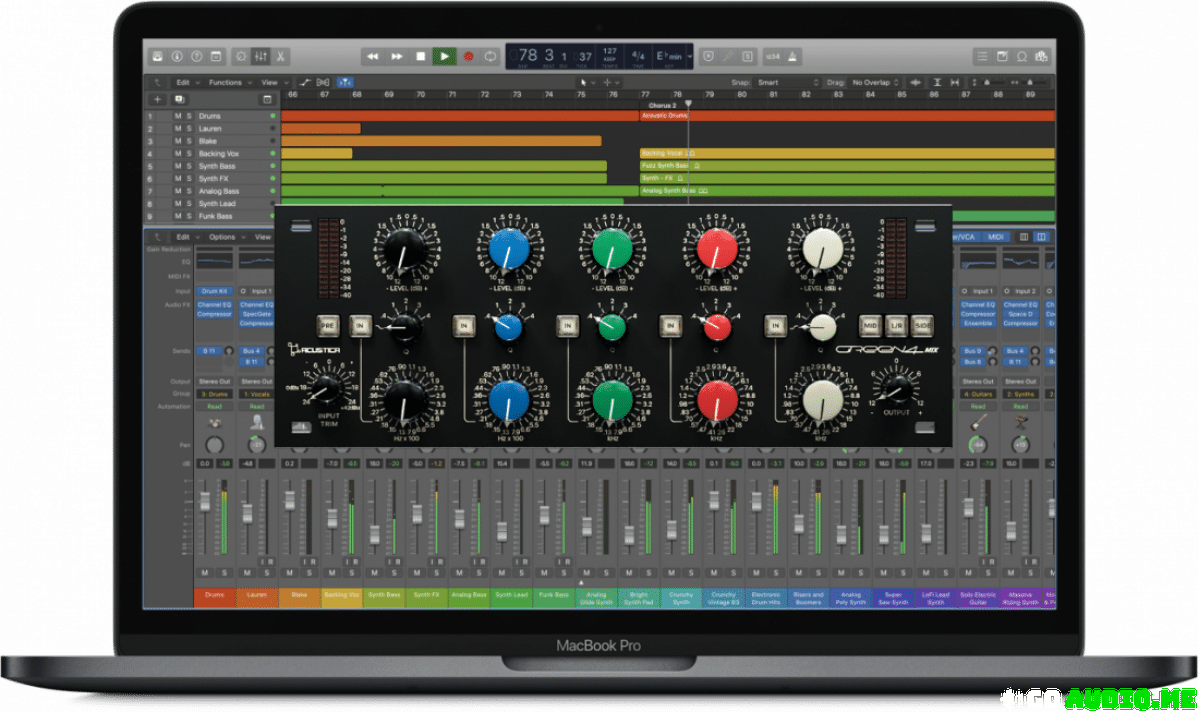Open the Scissors editors button
This screenshot has height=712, width=1199.
(x=281, y=57)
